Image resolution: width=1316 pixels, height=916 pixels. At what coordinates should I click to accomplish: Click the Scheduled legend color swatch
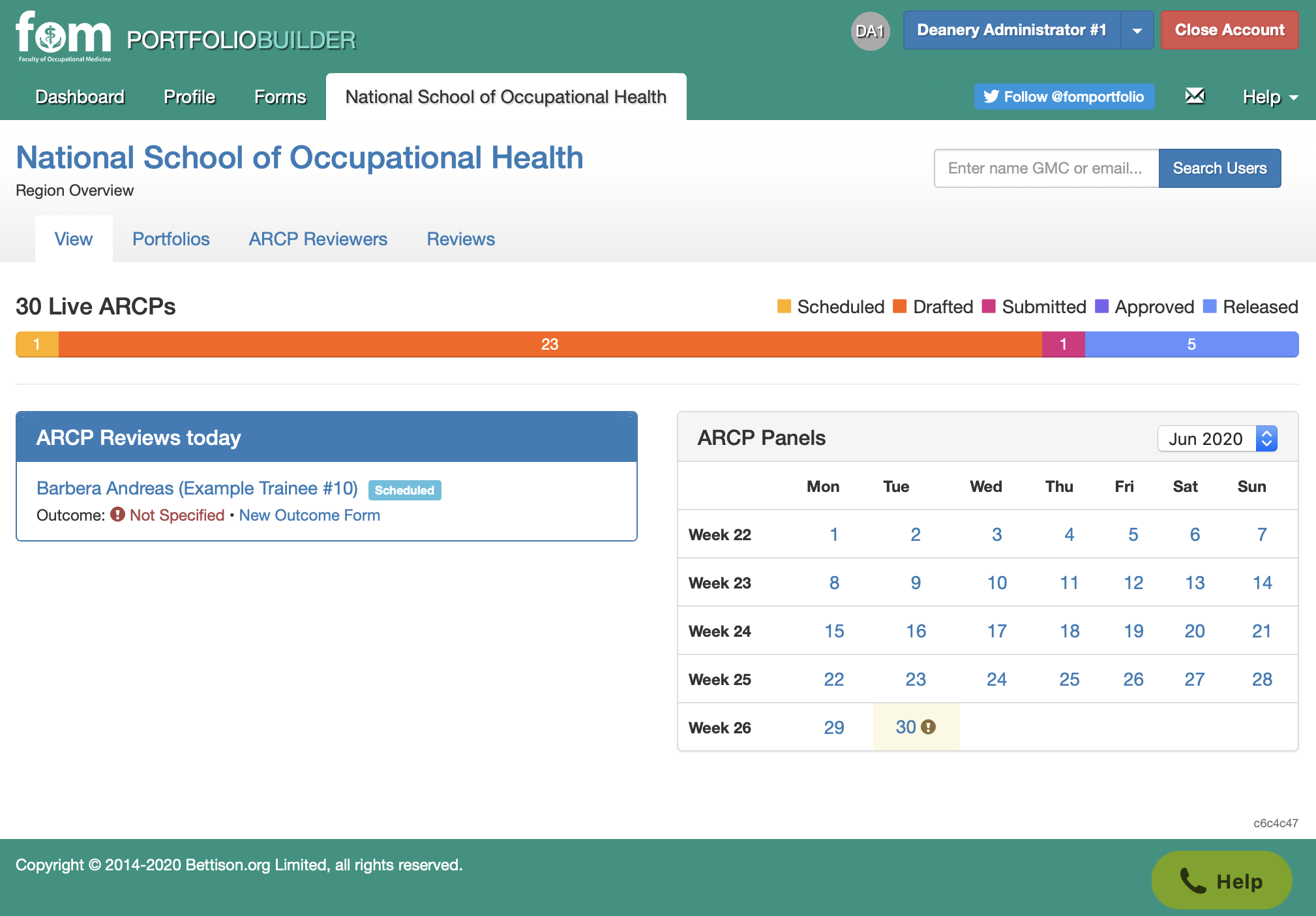pos(784,307)
